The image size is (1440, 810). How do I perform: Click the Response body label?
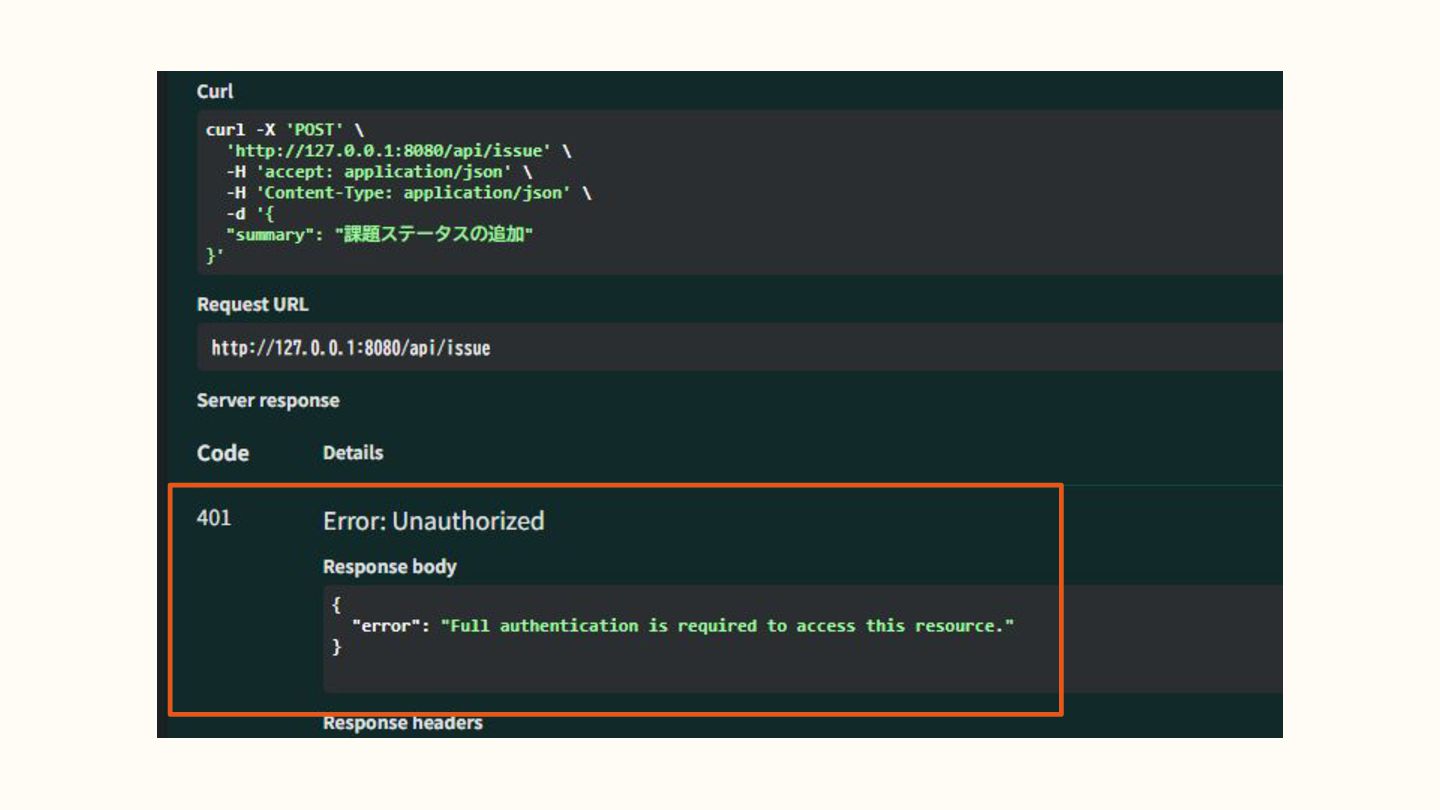coord(389,567)
